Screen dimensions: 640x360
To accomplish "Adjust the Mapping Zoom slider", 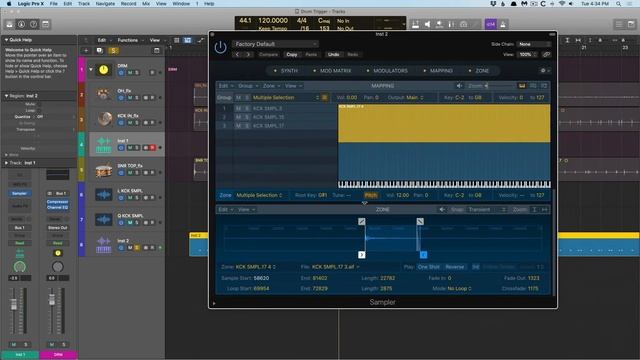I will (x=501, y=86).
